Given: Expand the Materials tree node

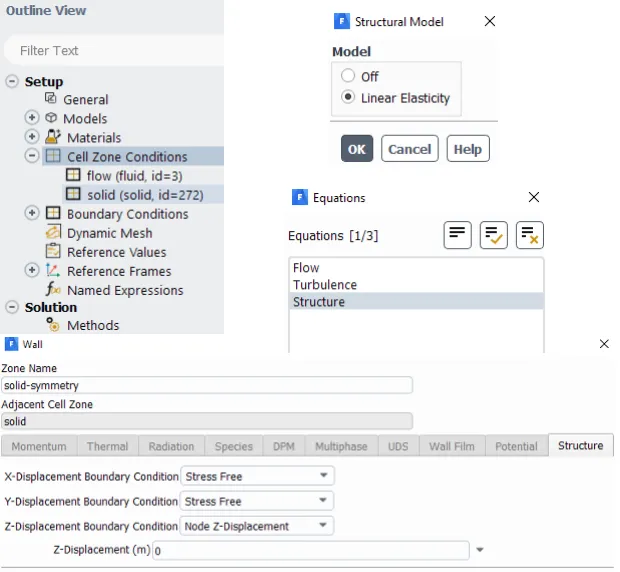Looking at the screenshot, I should (32, 137).
